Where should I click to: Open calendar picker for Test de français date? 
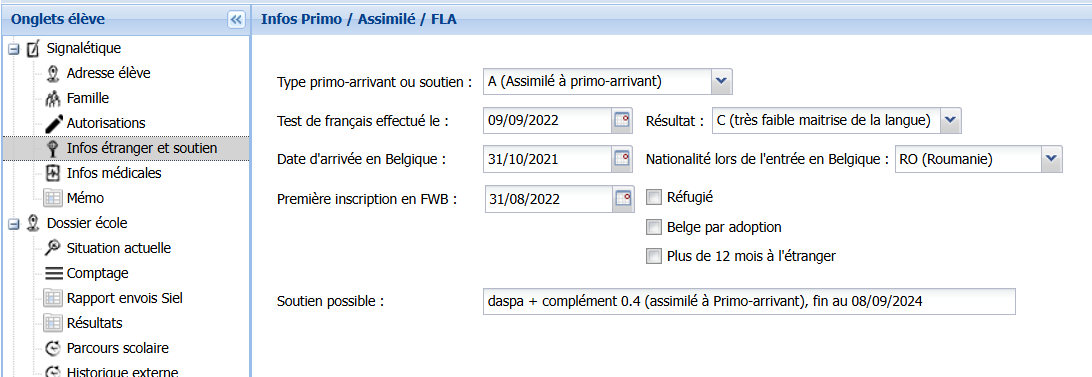coord(623,121)
